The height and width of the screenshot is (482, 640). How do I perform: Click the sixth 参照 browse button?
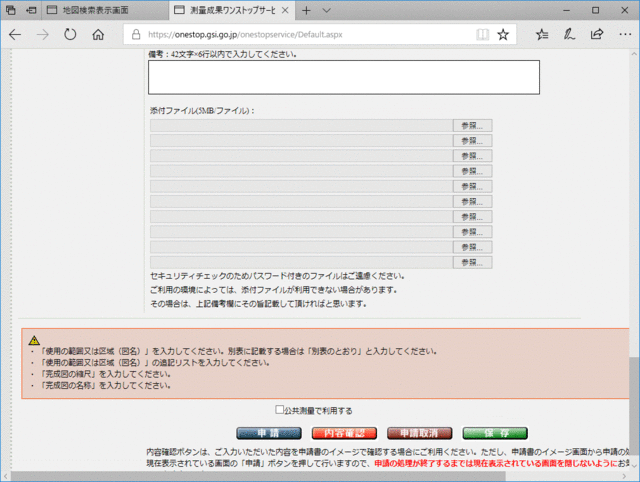(x=472, y=202)
